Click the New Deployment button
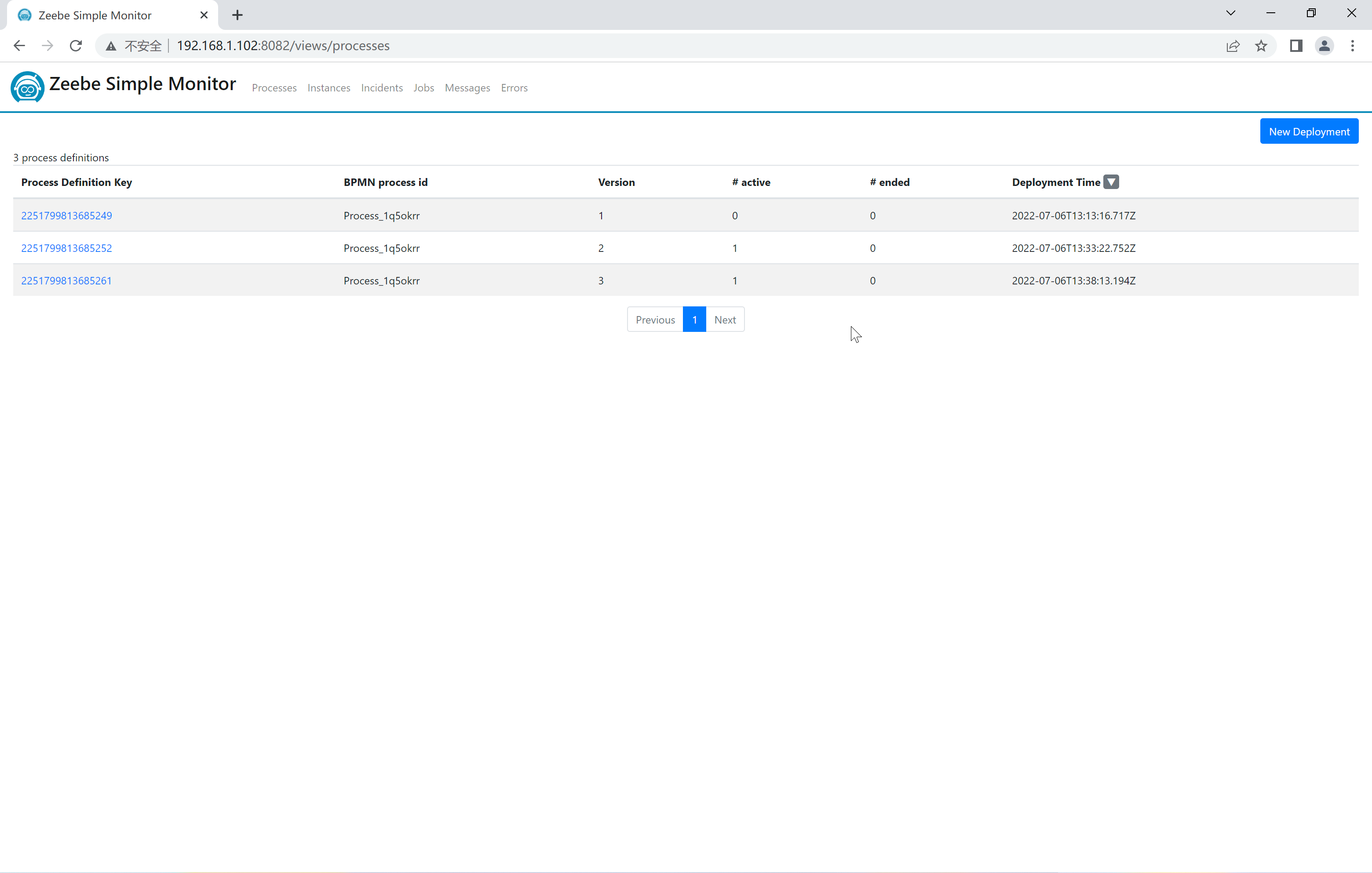1372x873 pixels. 1309,131
